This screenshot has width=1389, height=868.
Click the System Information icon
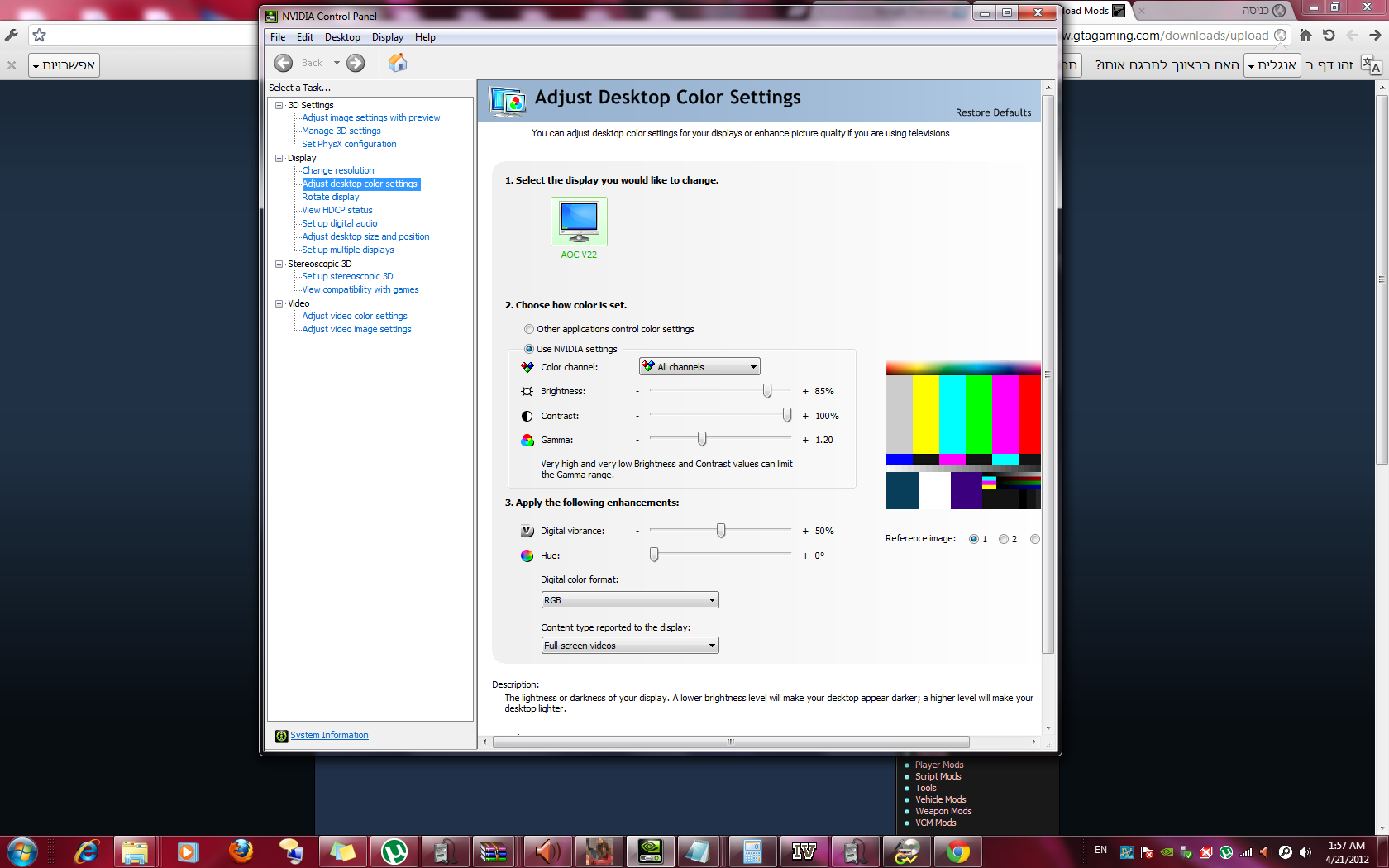pyautogui.click(x=282, y=736)
